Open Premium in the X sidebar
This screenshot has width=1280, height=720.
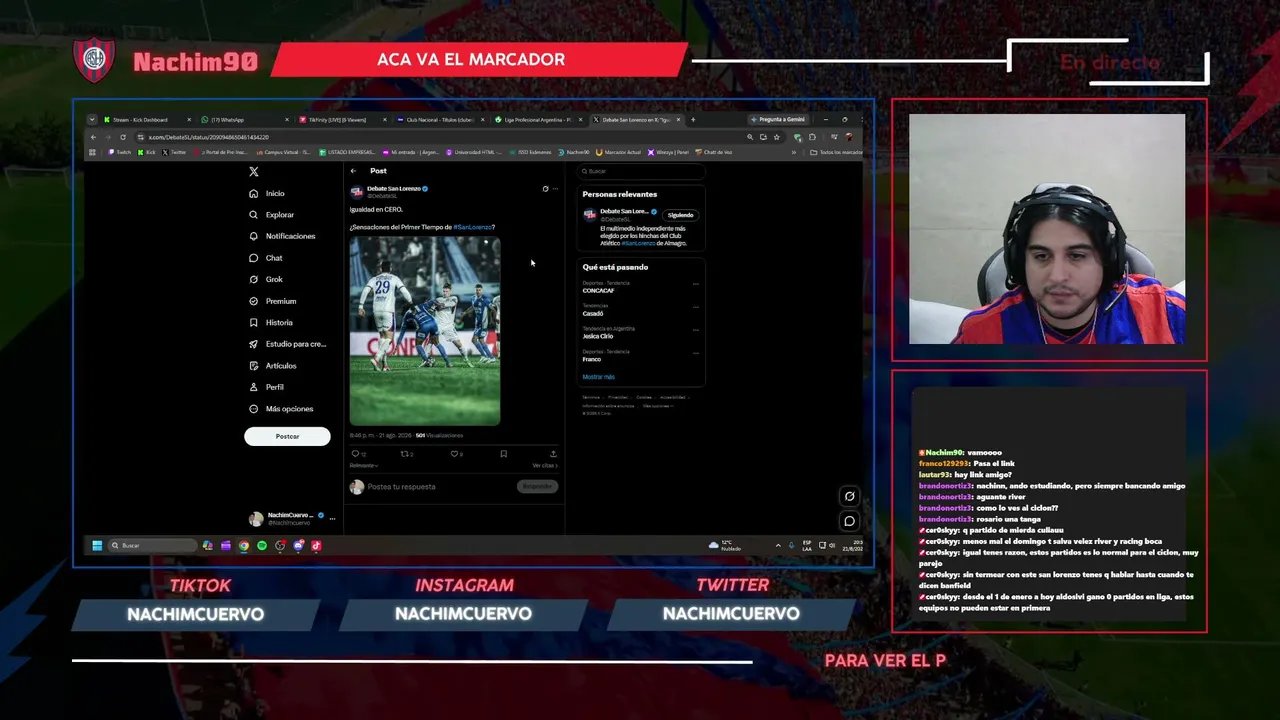273,301
